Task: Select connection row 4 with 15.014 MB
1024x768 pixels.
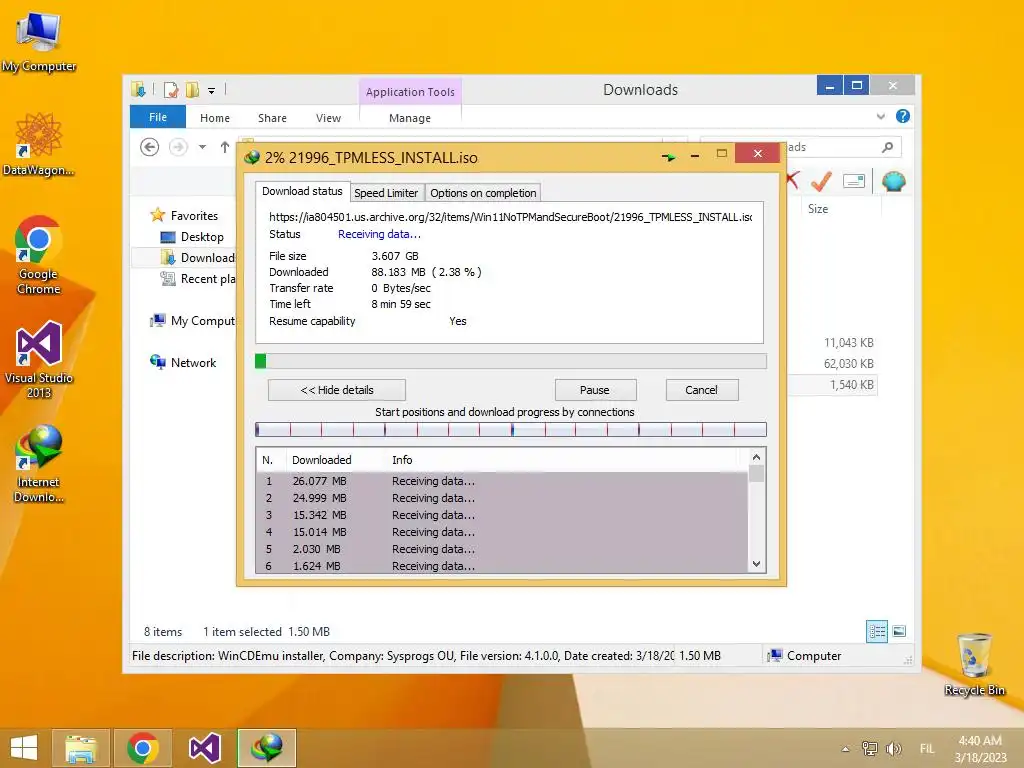Action: click(x=502, y=532)
